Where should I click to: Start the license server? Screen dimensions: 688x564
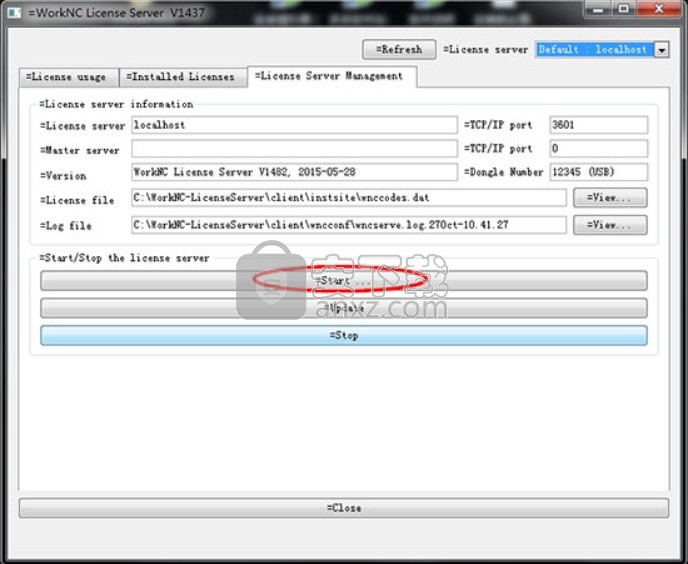click(x=344, y=280)
